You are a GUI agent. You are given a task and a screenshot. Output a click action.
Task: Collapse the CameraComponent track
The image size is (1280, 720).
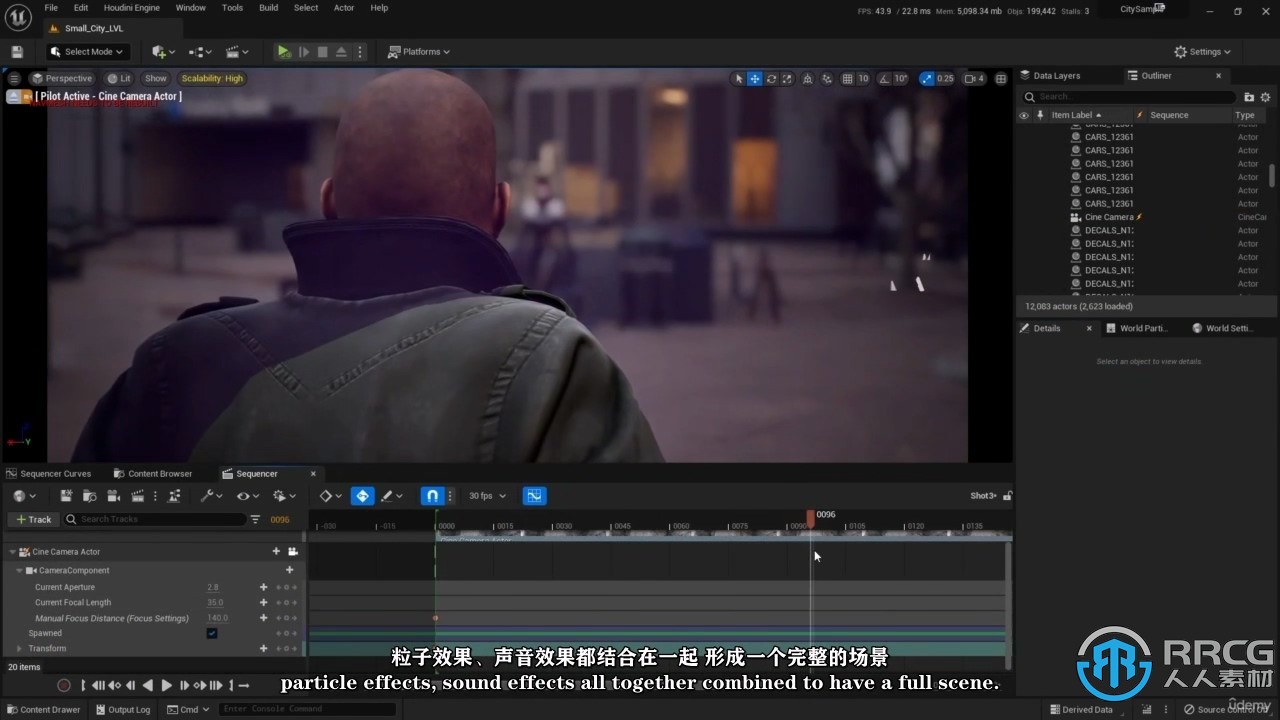click(19, 571)
